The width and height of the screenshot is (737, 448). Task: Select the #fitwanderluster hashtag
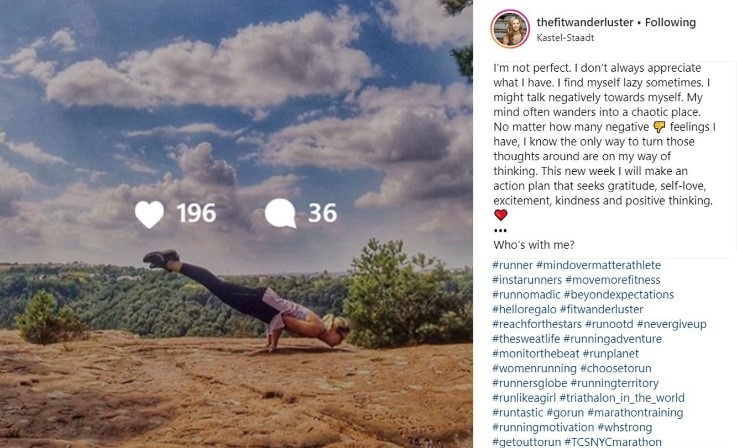pos(601,309)
